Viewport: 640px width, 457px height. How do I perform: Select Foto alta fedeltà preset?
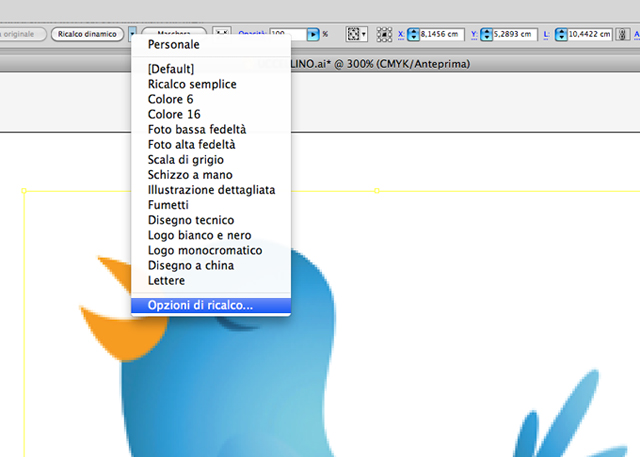point(197,145)
